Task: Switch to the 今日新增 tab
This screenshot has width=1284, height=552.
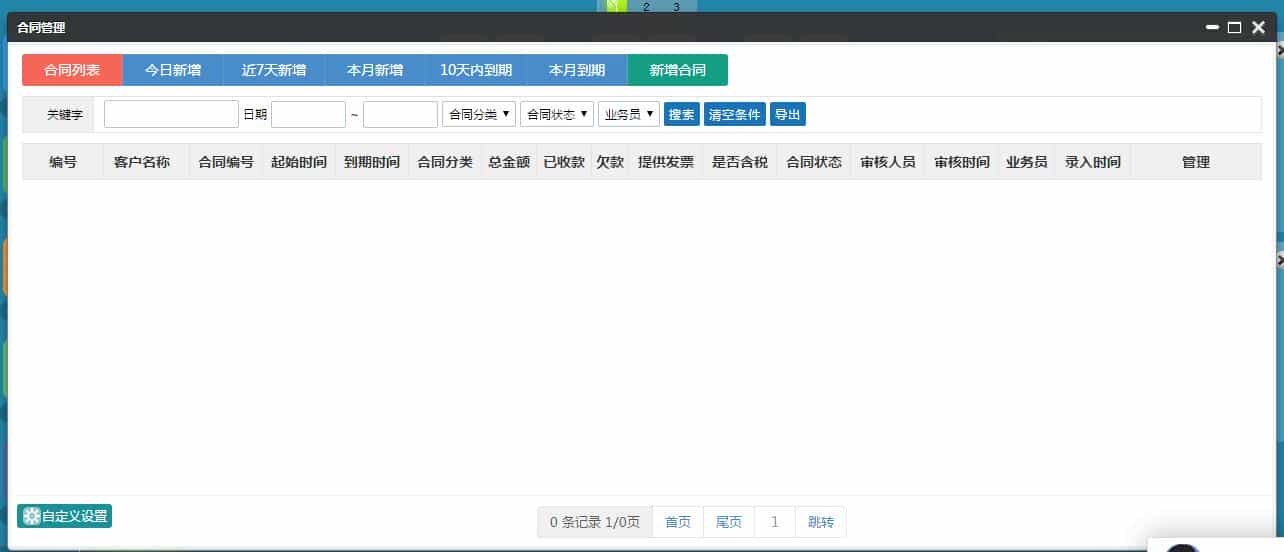Action: pos(173,70)
